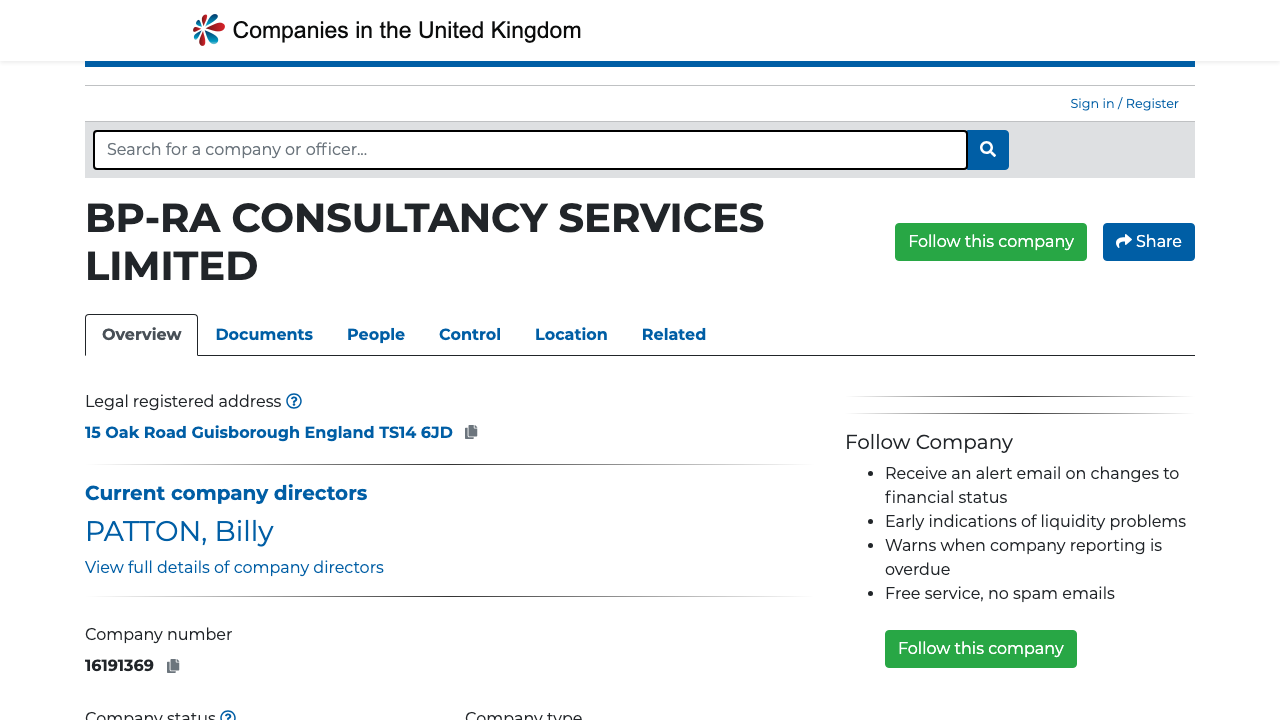Switch to the Documents tab
The image size is (1280, 720).
click(x=264, y=334)
